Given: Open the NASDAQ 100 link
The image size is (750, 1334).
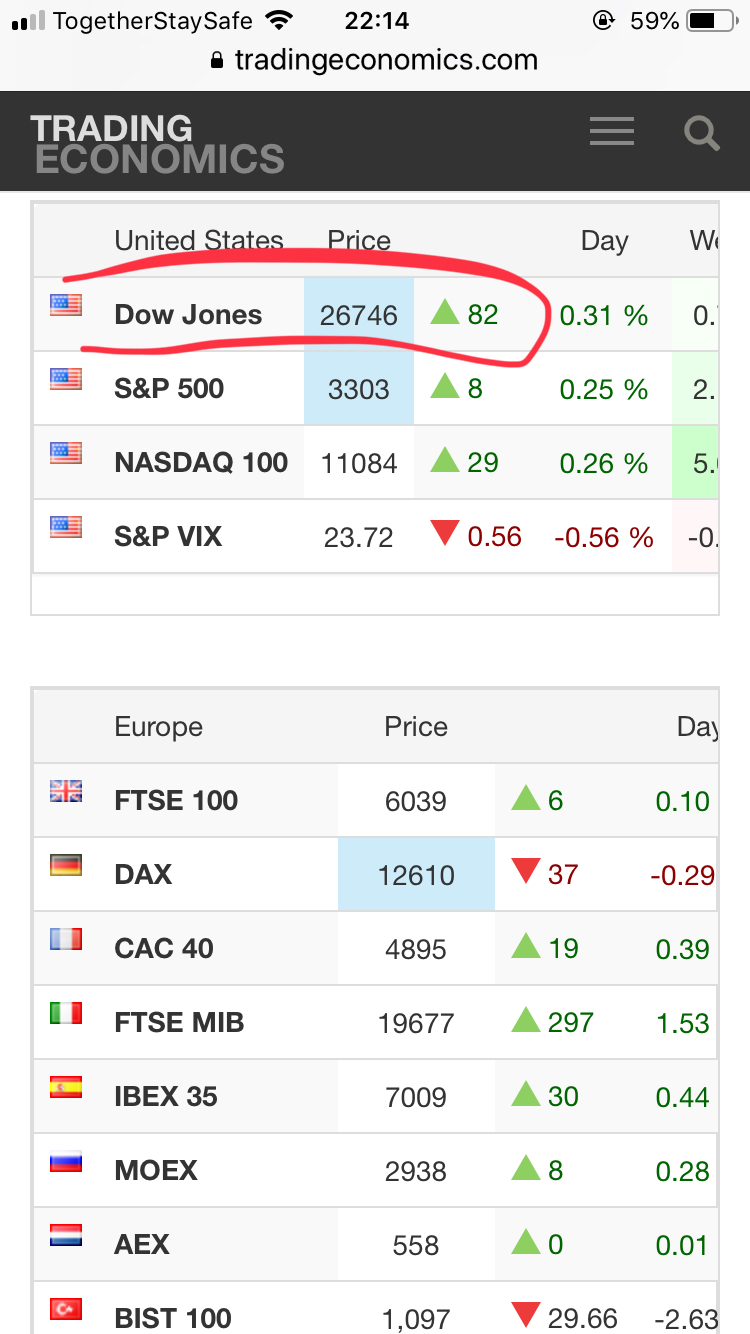Looking at the screenshot, I should pos(201,463).
